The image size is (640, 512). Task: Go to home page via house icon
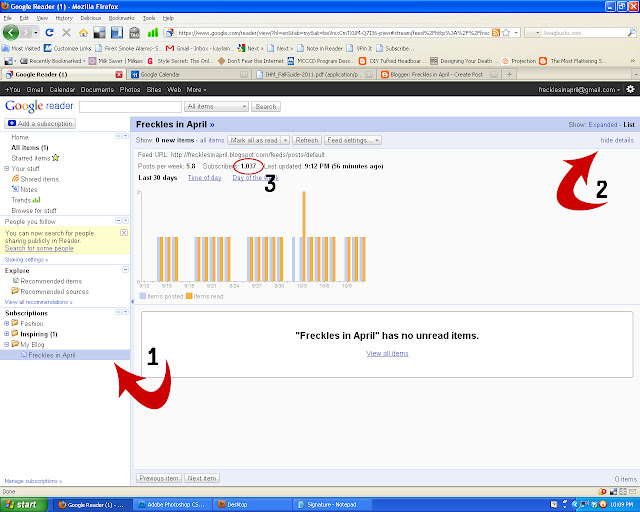[x=83, y=33]
